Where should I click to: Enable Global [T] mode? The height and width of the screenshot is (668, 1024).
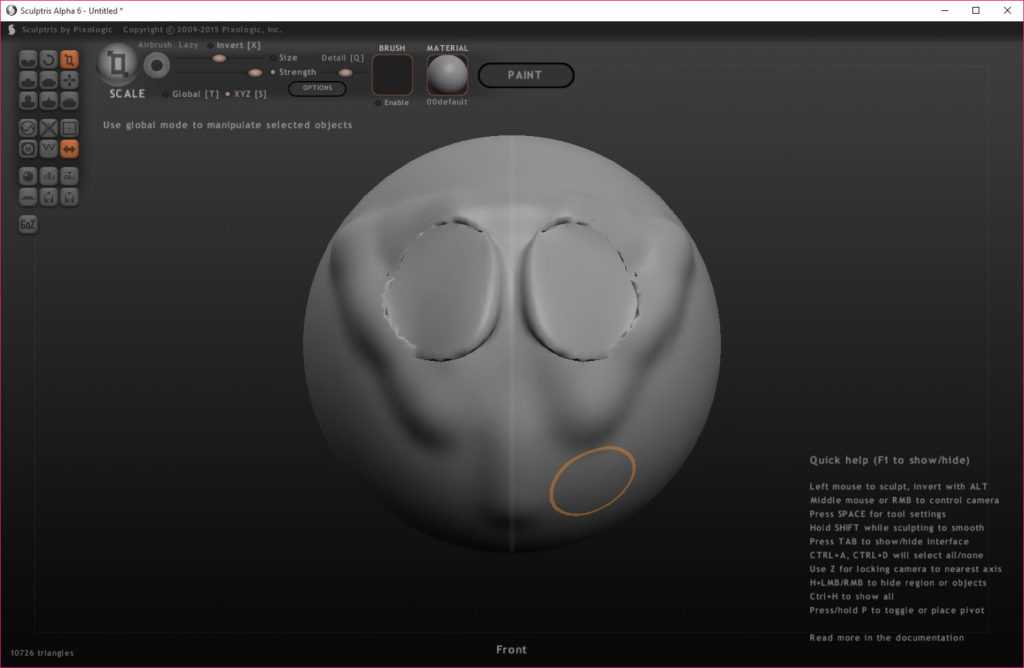click(x=191, y=94)
